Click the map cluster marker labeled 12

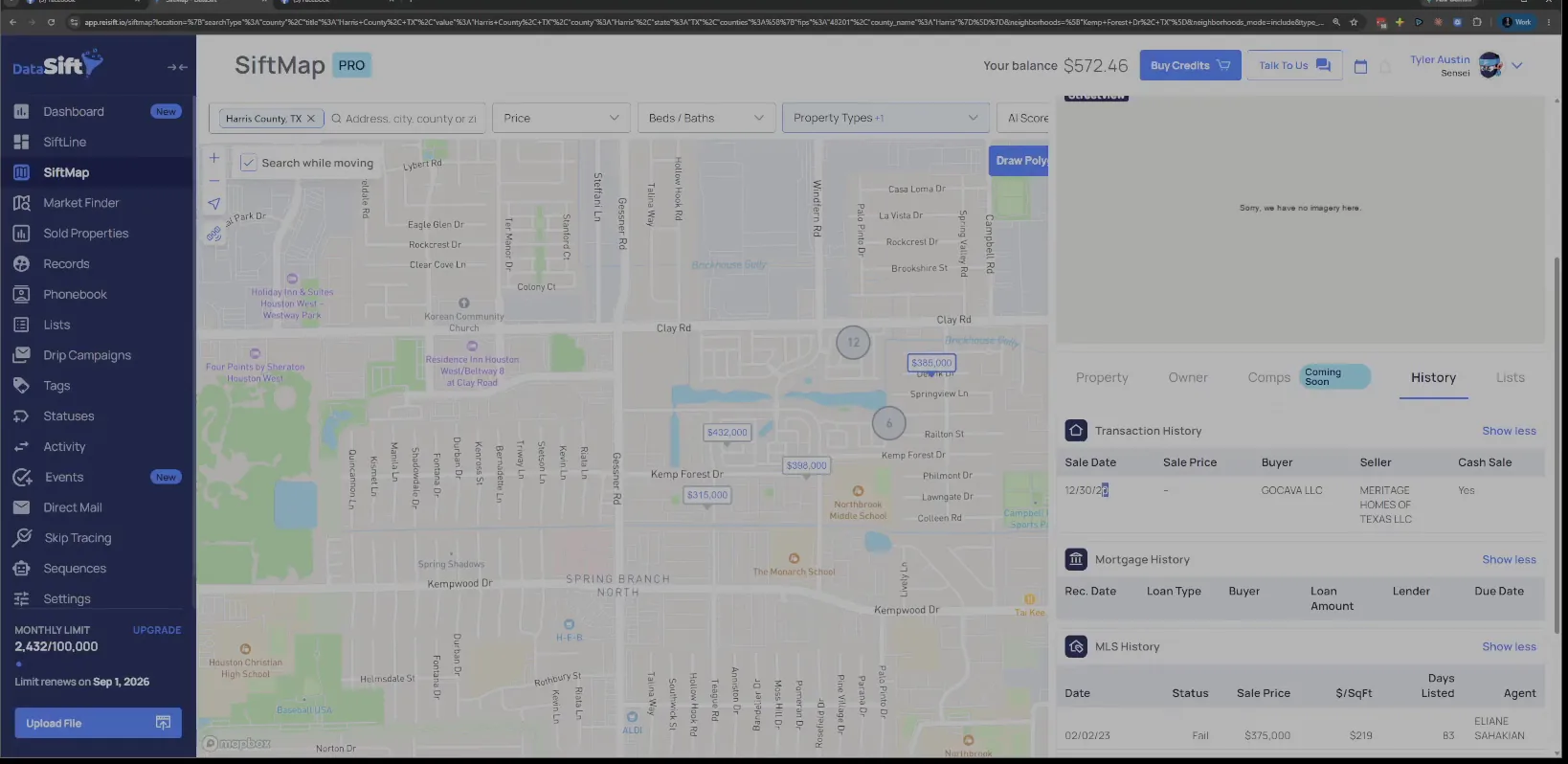tap(853, 342)
